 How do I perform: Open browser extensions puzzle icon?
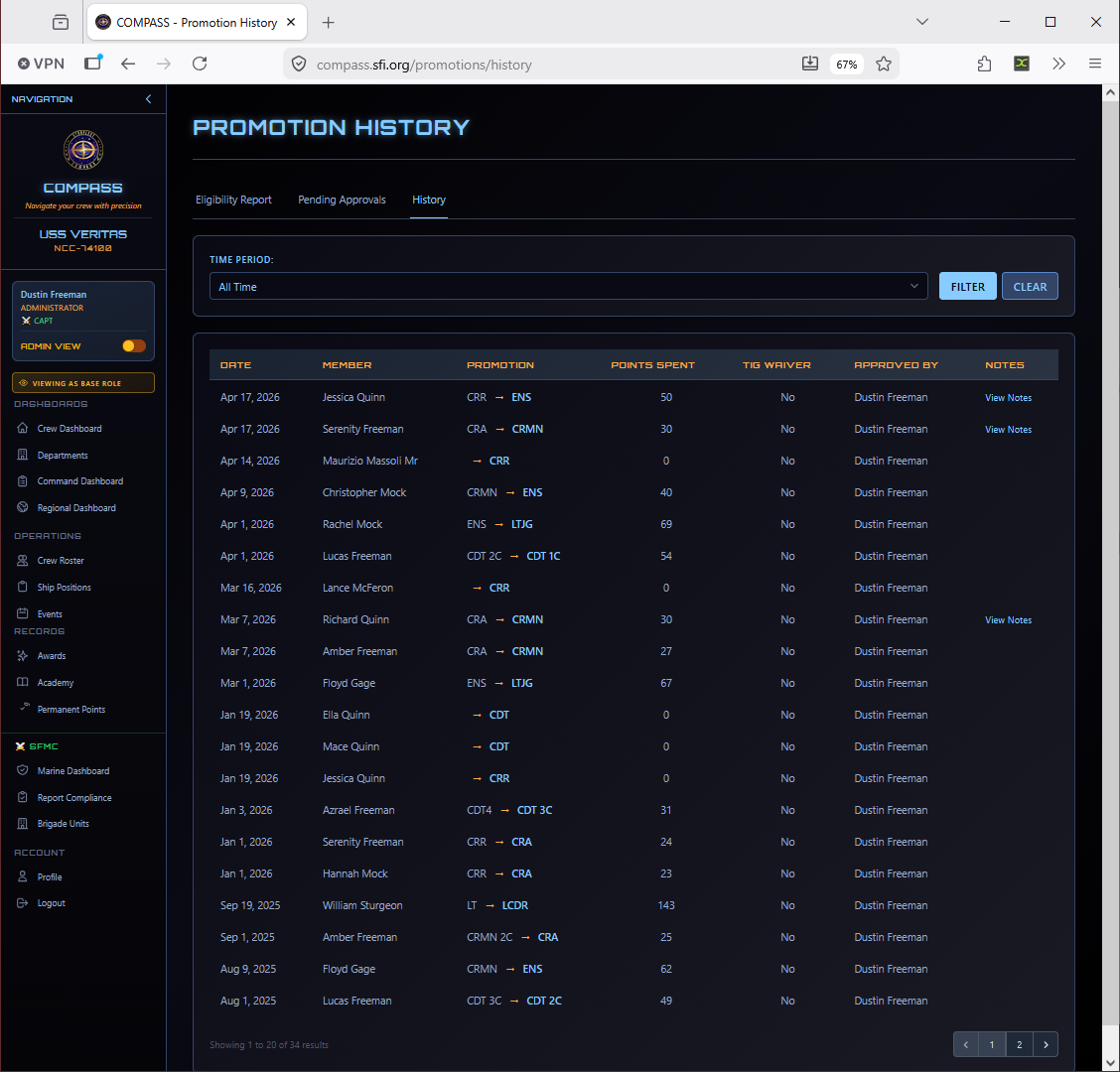(984, 64)
